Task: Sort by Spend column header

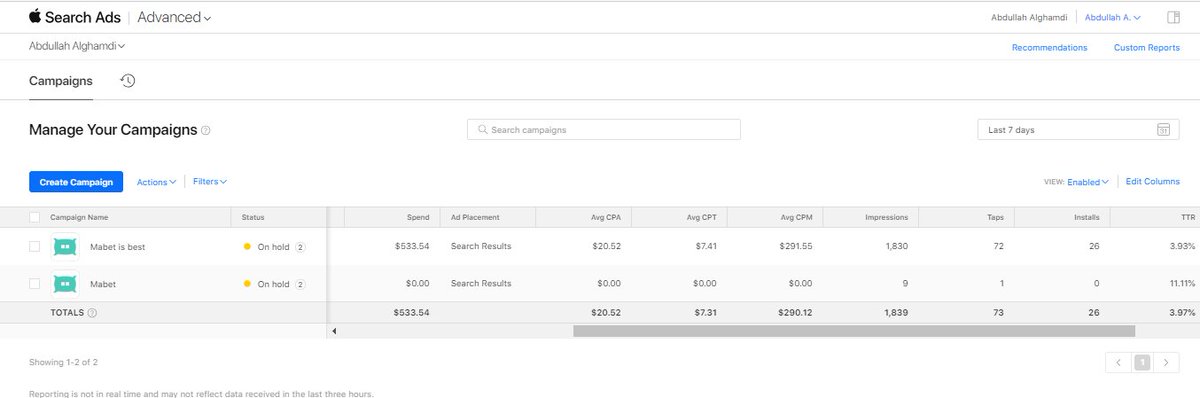Action: click(418, 217)
